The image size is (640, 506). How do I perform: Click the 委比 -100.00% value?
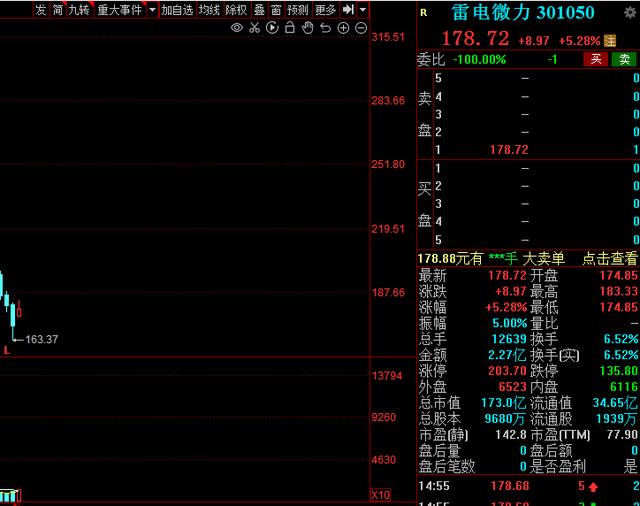tap(479, 60)
